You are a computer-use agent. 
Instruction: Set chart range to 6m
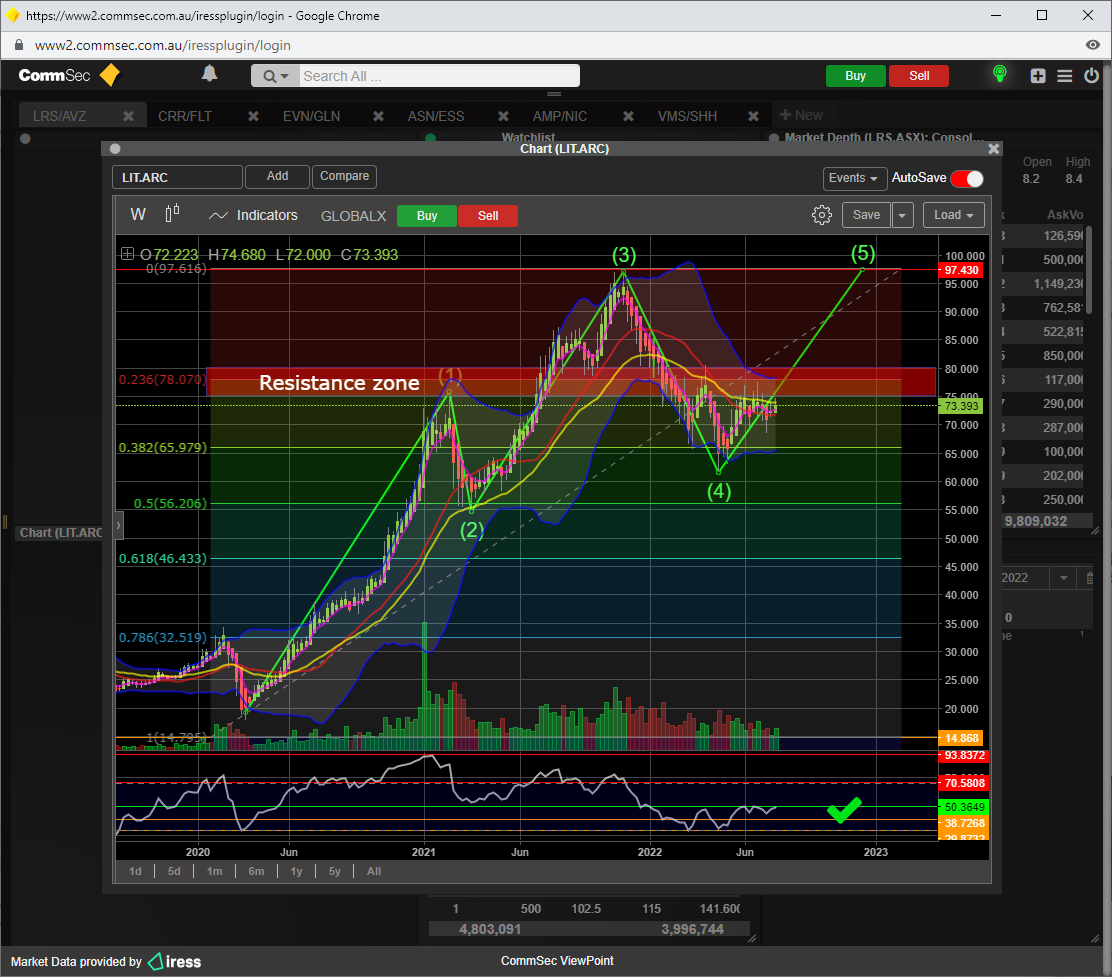click(x=256, y=871)
